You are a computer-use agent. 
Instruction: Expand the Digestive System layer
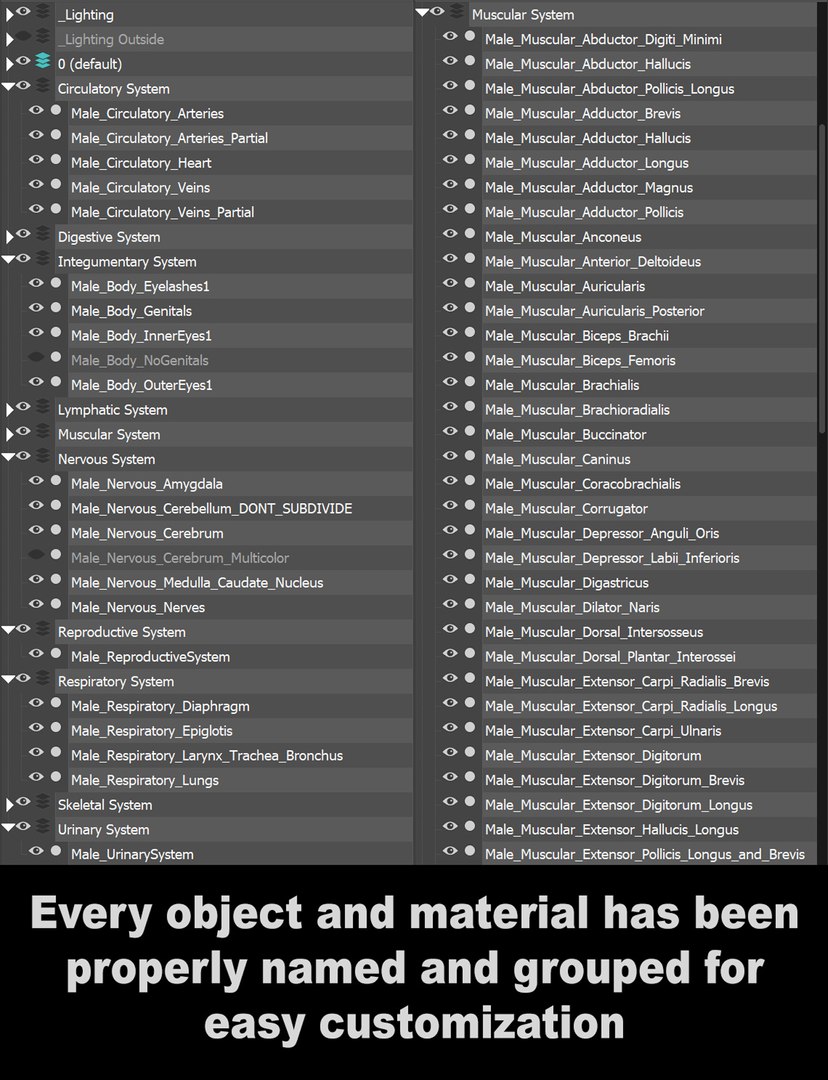[x=9, y=237]
